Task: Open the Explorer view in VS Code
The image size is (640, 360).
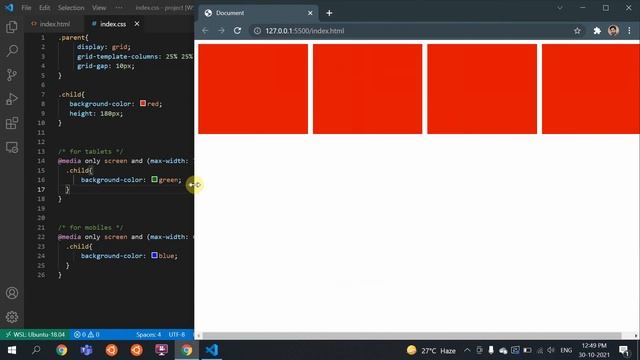Action: (12, 27)
